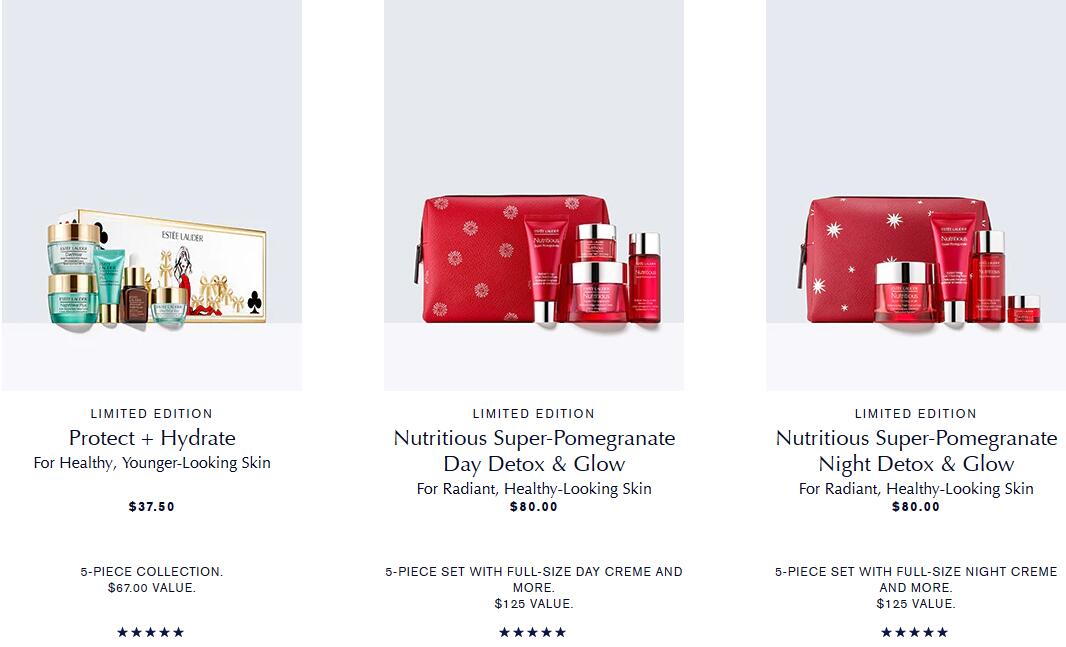The width and height of the screenshot is (1066, 647).
Task: Open the Day Detox & Glow product image
Action: click(x=534, y=195)
